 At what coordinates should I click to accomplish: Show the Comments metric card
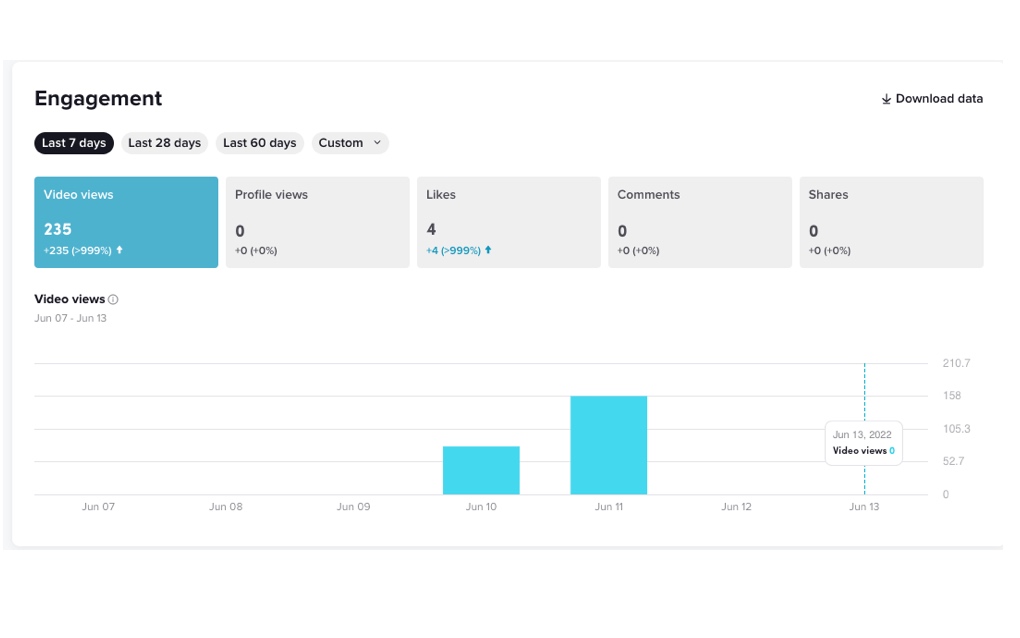point(699,222)
